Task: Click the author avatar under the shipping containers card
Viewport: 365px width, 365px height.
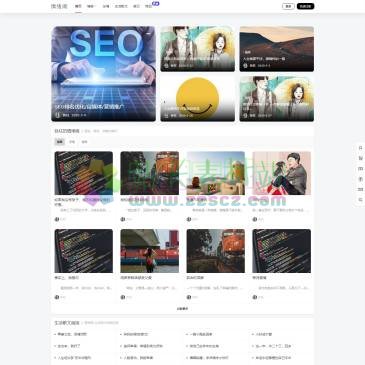Action: tap(123, 297)
